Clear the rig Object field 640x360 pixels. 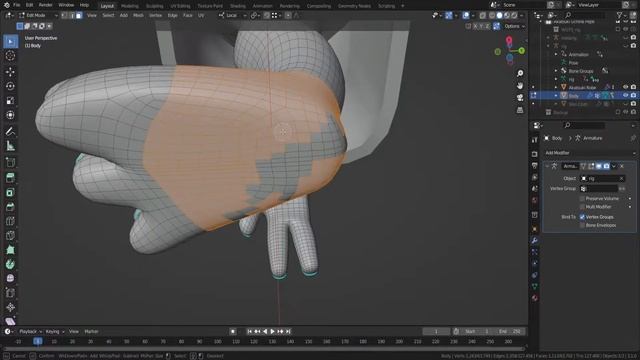pos(621,178)
